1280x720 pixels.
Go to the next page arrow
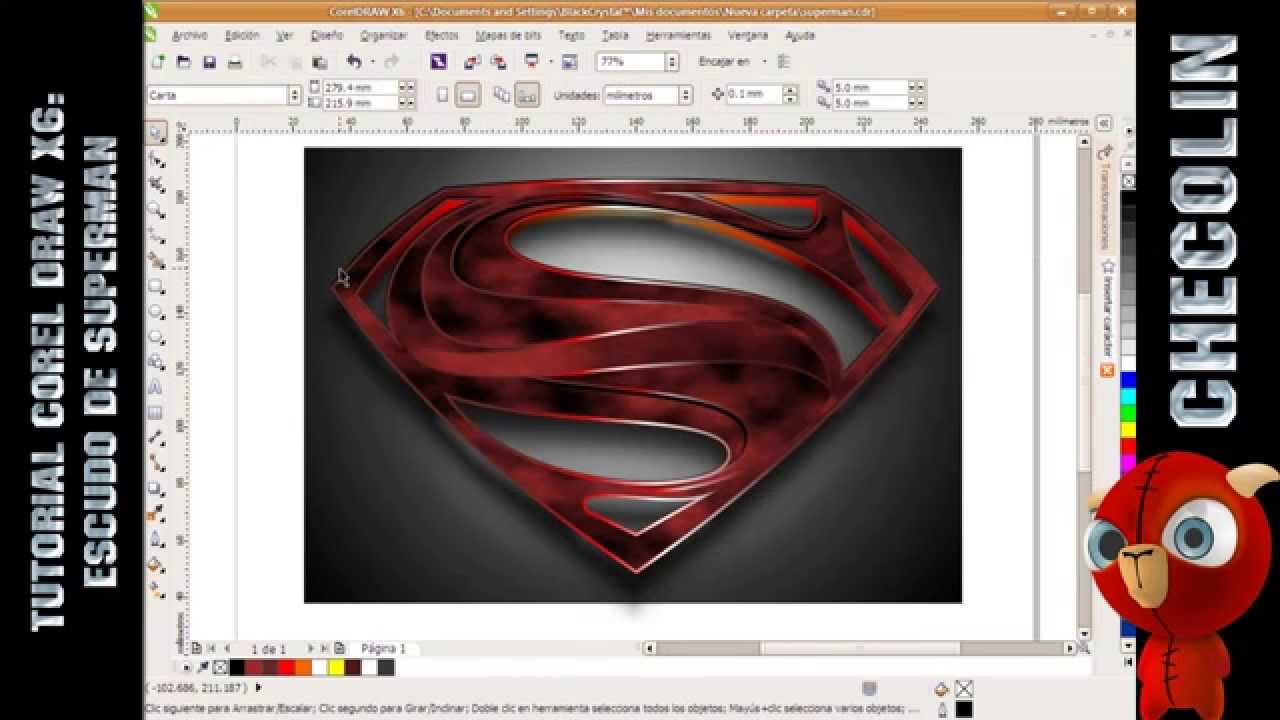[x=311, y=648]
